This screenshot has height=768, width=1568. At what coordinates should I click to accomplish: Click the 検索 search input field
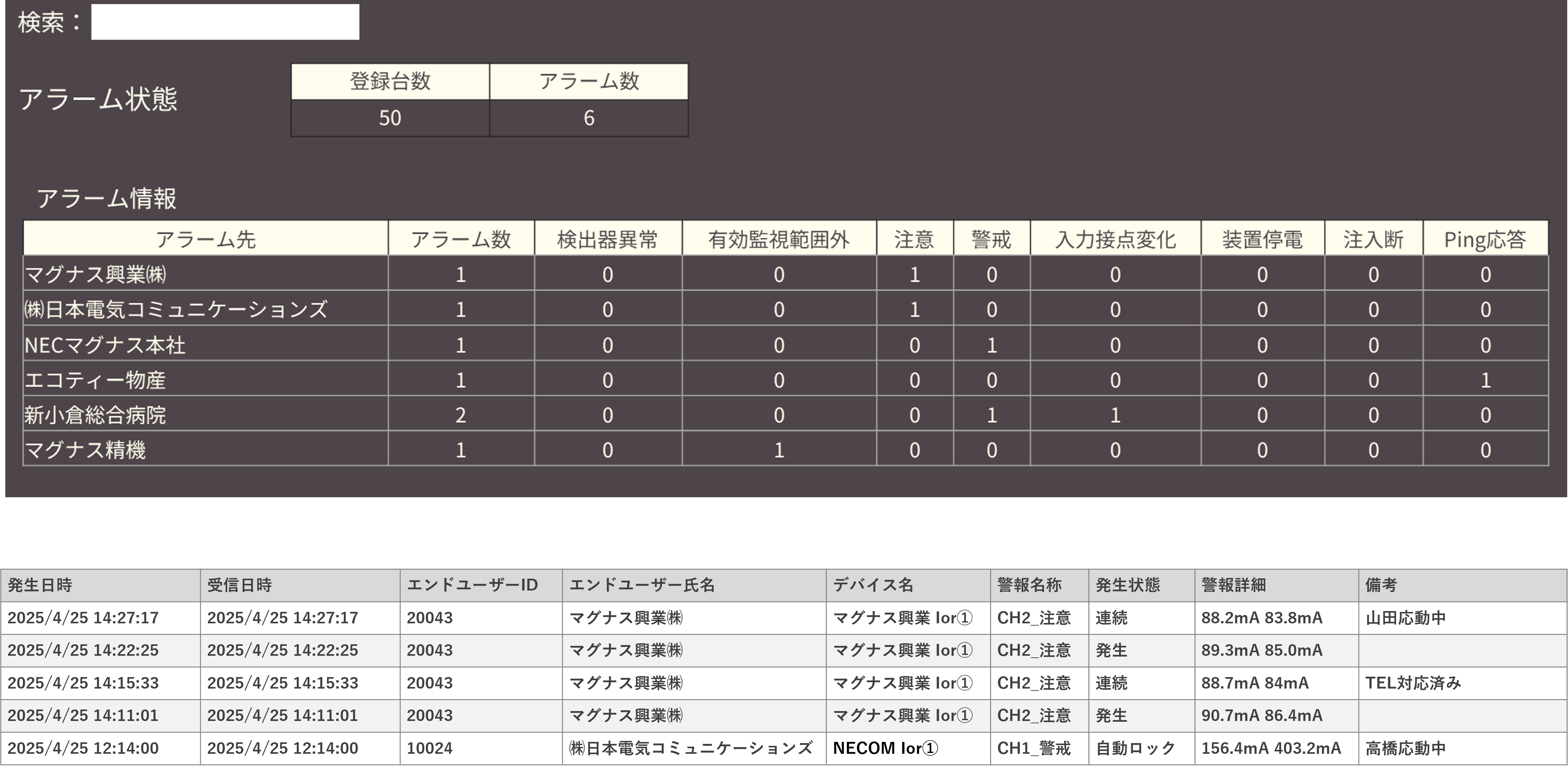224,22
